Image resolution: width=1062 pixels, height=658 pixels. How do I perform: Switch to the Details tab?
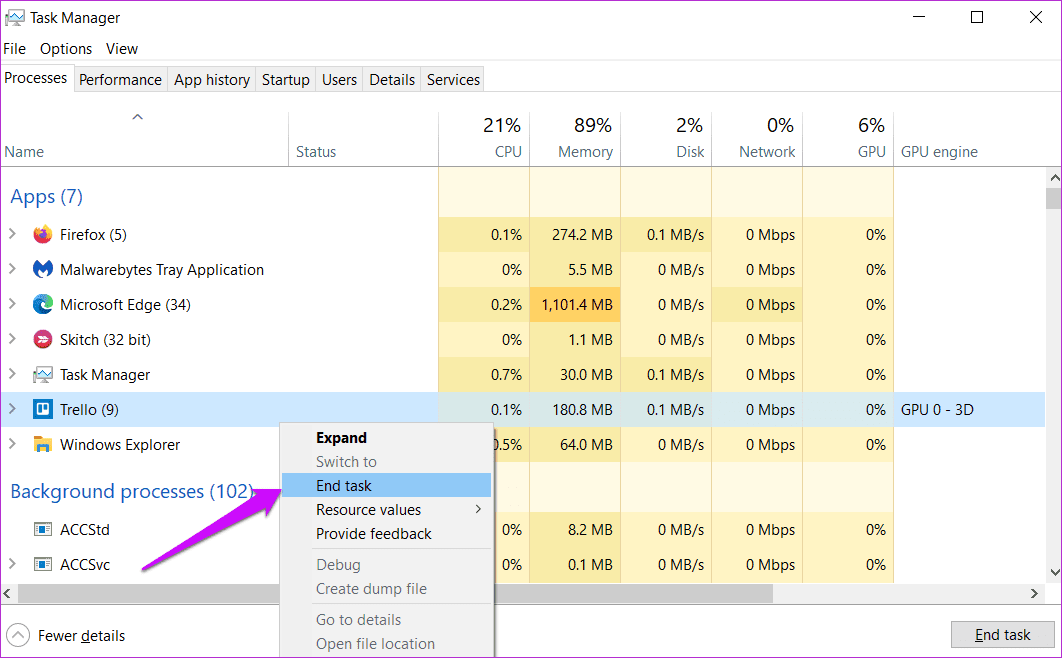(392, 80)
